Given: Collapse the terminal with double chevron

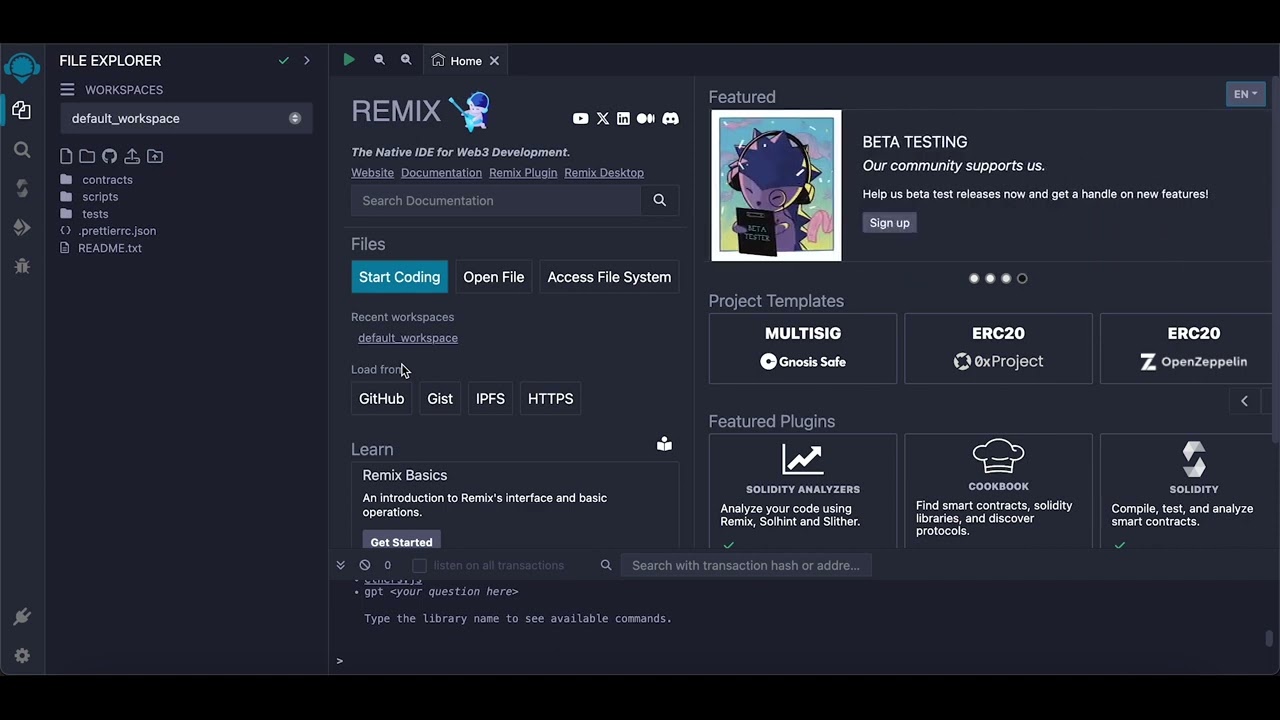Looking at the screenshot, I should (340, 565).
